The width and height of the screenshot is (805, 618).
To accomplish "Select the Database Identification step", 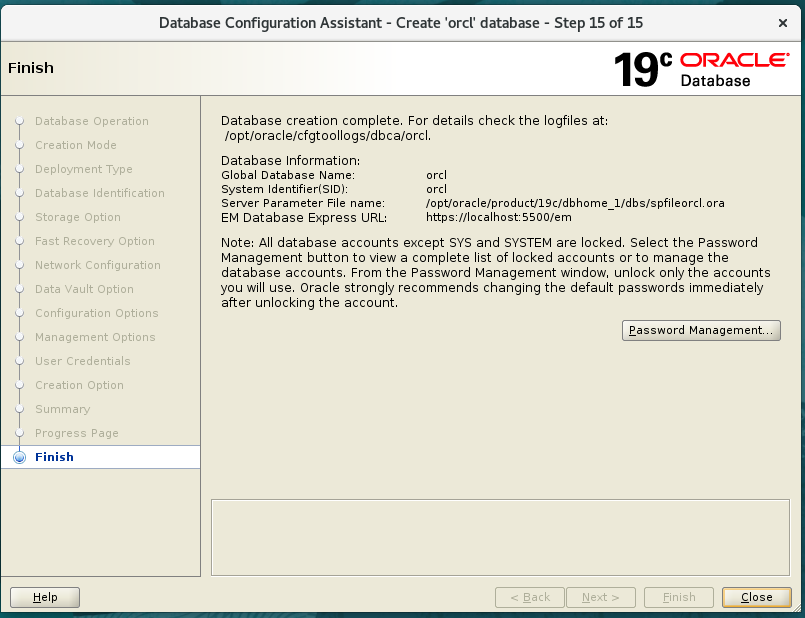I will pyautogui.click(x=100, y=193).
